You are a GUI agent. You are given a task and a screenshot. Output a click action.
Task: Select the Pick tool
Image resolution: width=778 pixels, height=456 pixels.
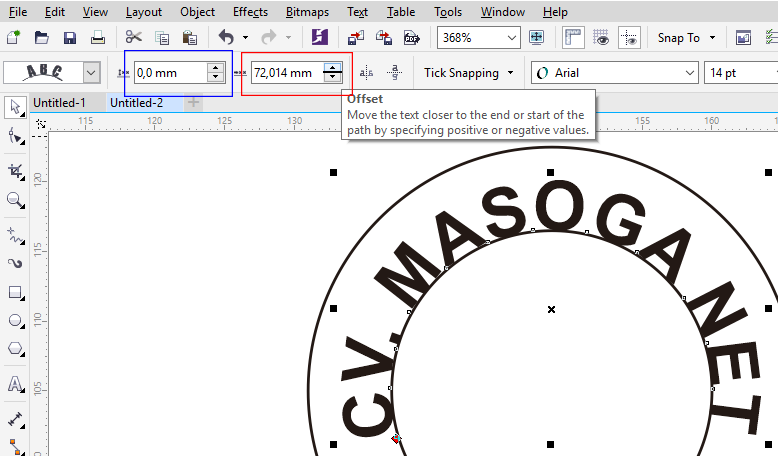pos(15,108)
